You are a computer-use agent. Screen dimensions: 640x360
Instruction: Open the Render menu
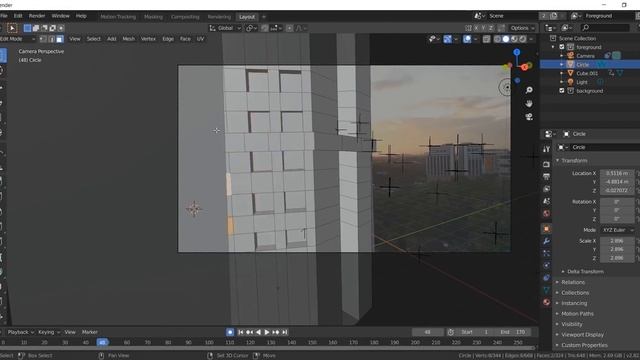pyautogui.click(x=37, y=16)
